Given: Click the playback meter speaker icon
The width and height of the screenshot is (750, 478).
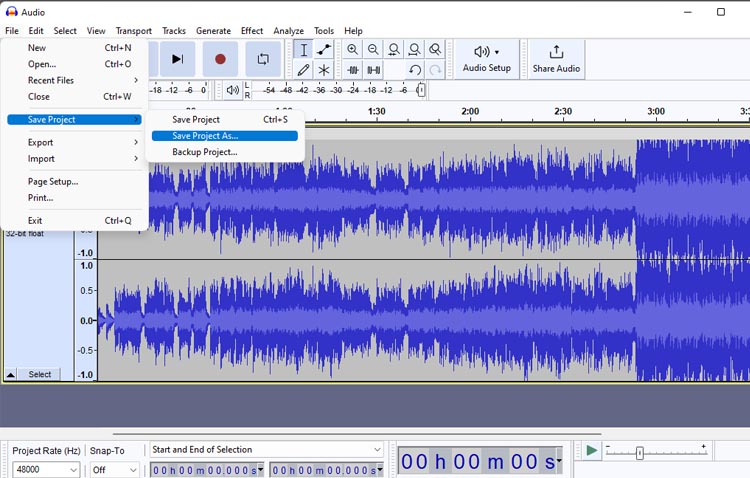Looking at the screenshot, I should (232, 90).
